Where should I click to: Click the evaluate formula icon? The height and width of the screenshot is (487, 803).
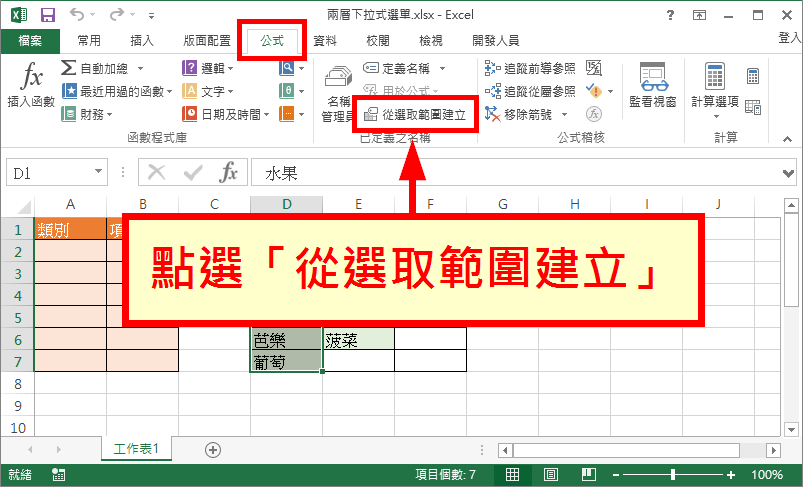pos(594,114)
